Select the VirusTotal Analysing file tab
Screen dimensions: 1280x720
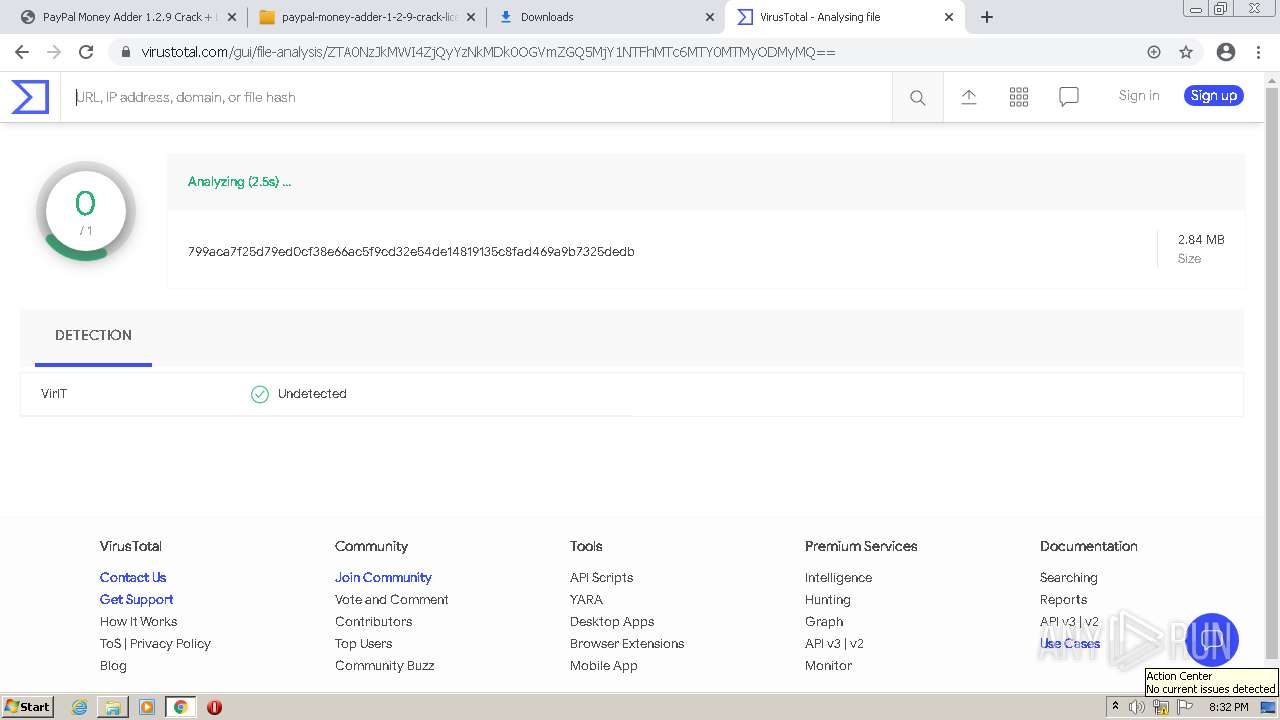(x=846, y=17)
